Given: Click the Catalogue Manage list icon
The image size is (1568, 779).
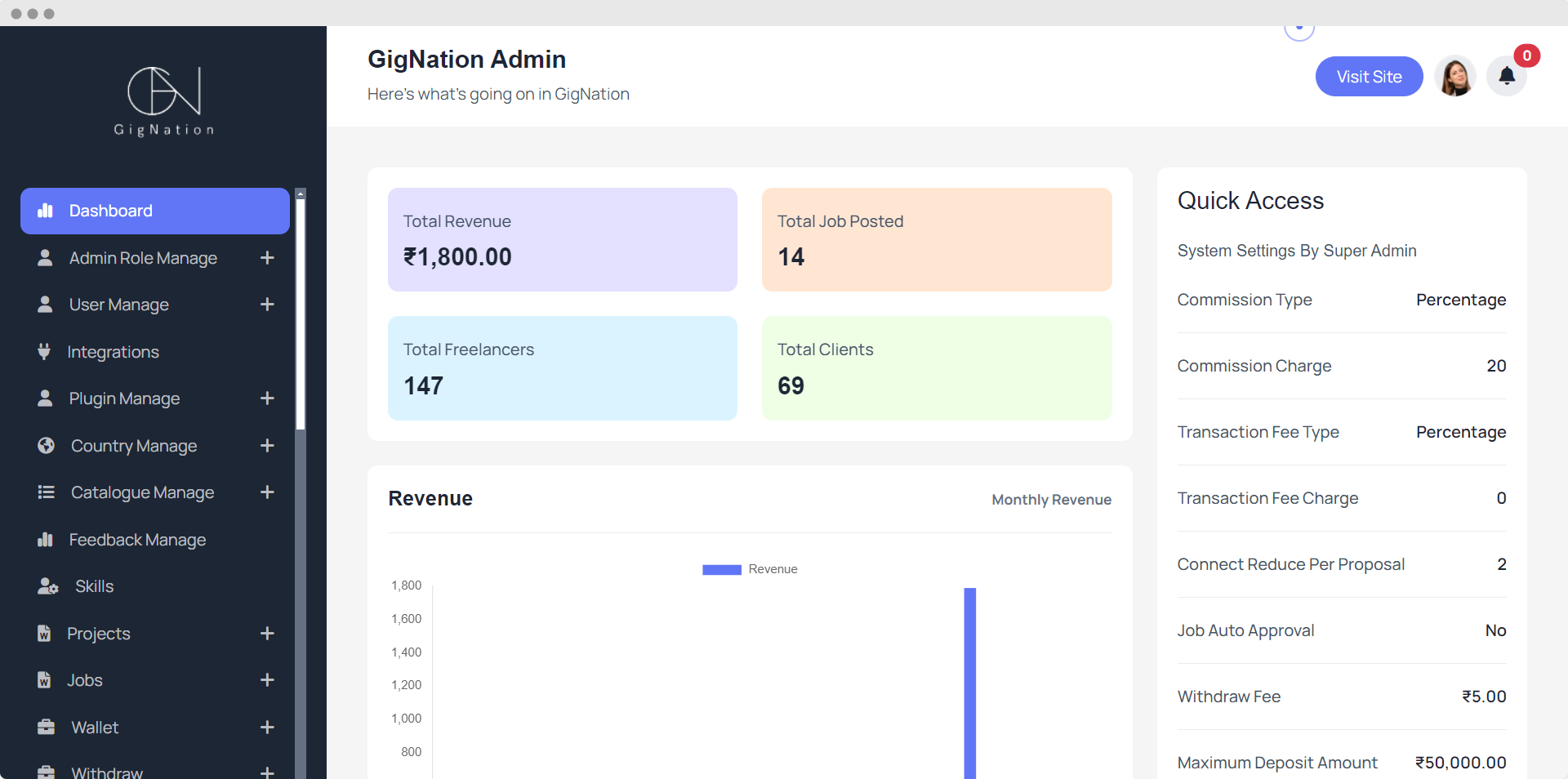Looking at the screenshot, I should [46, 492].
